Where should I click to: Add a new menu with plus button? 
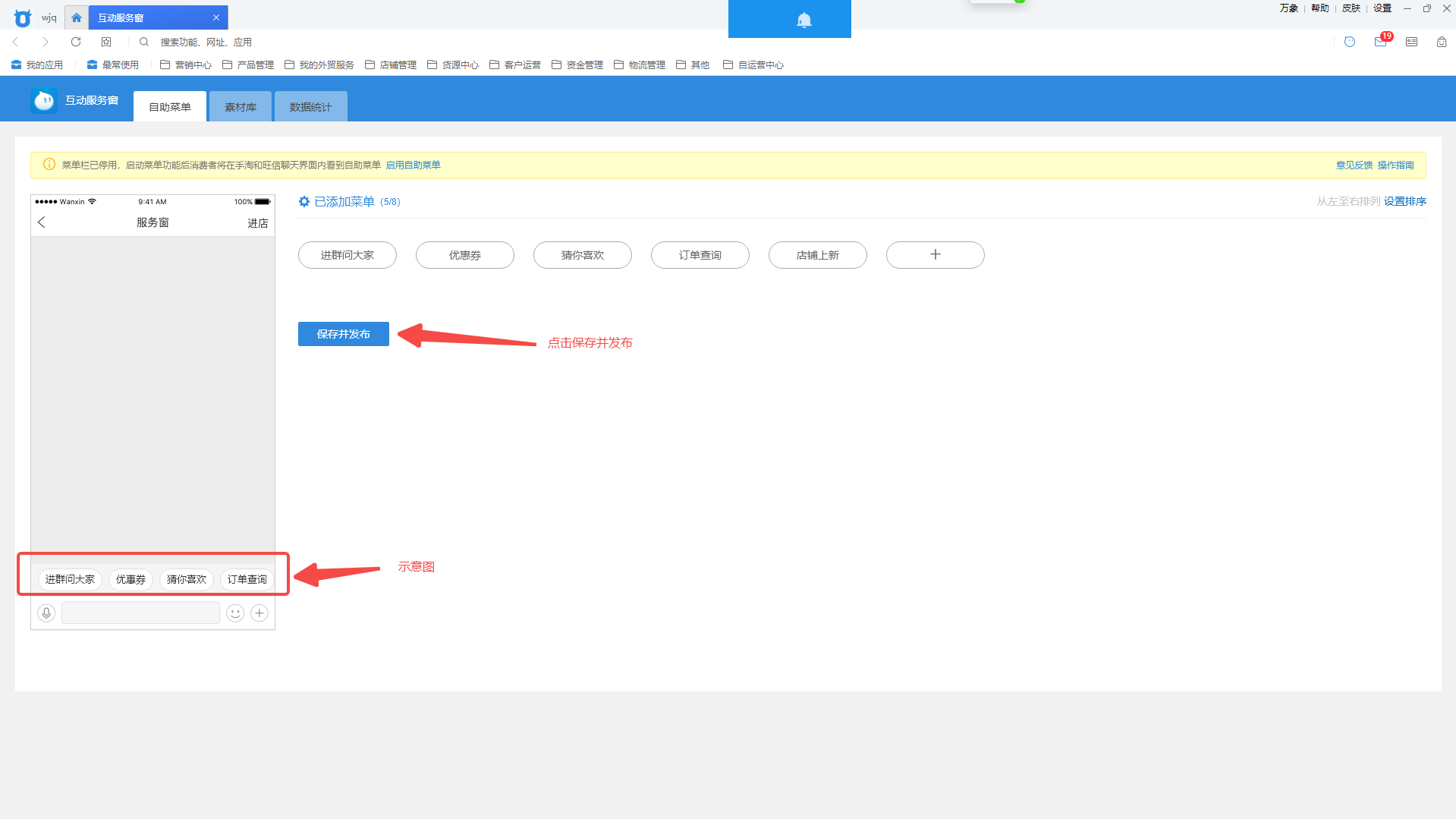(936, 255)
